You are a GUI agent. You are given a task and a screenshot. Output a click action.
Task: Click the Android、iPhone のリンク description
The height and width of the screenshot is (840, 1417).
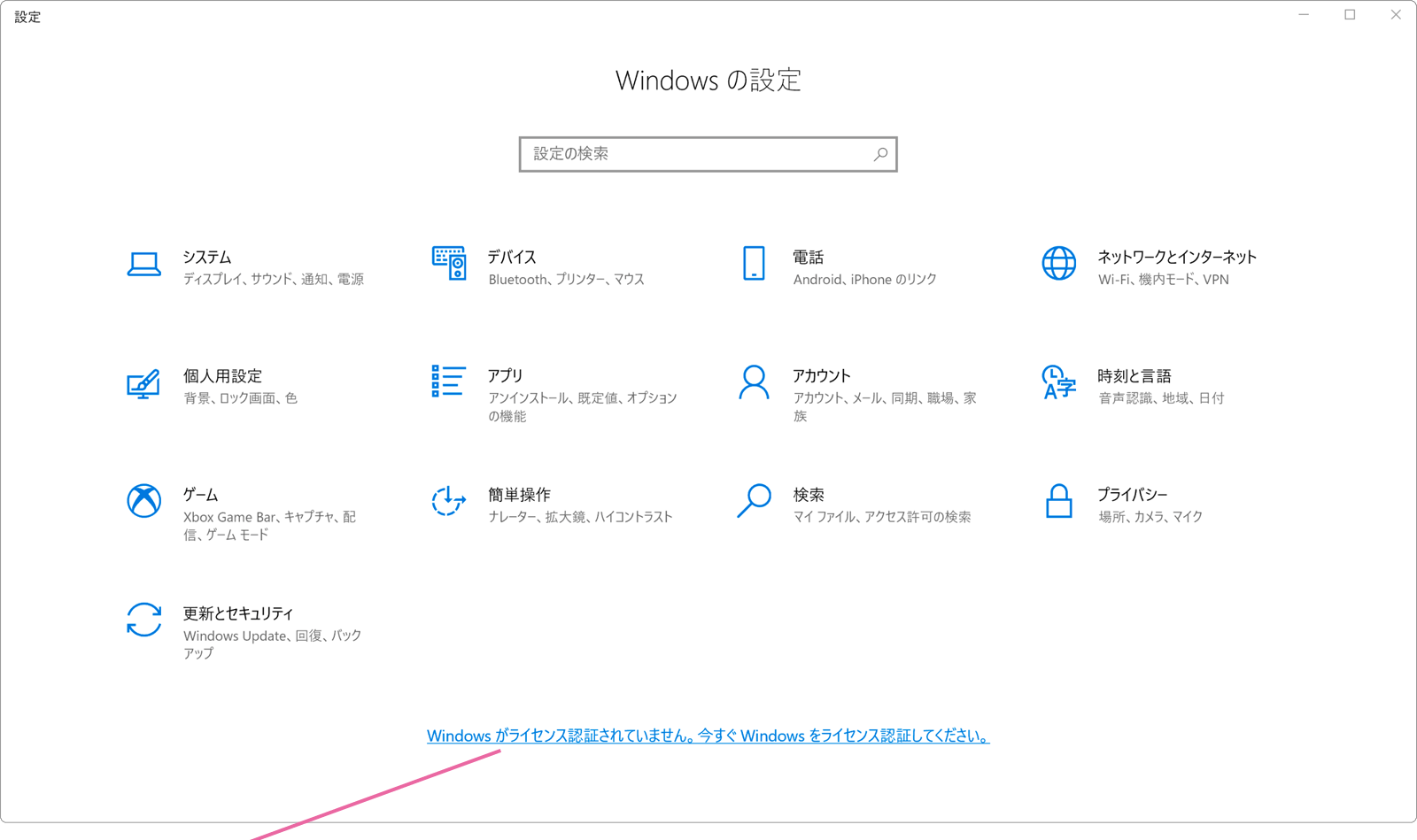(x=865, y=280)
